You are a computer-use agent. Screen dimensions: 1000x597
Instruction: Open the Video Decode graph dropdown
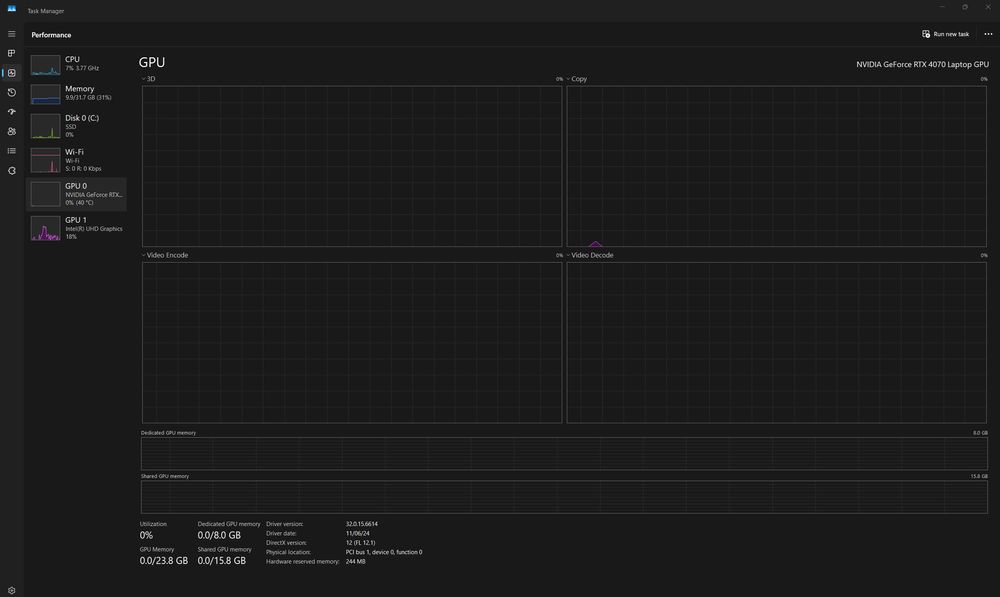point(590,255)
